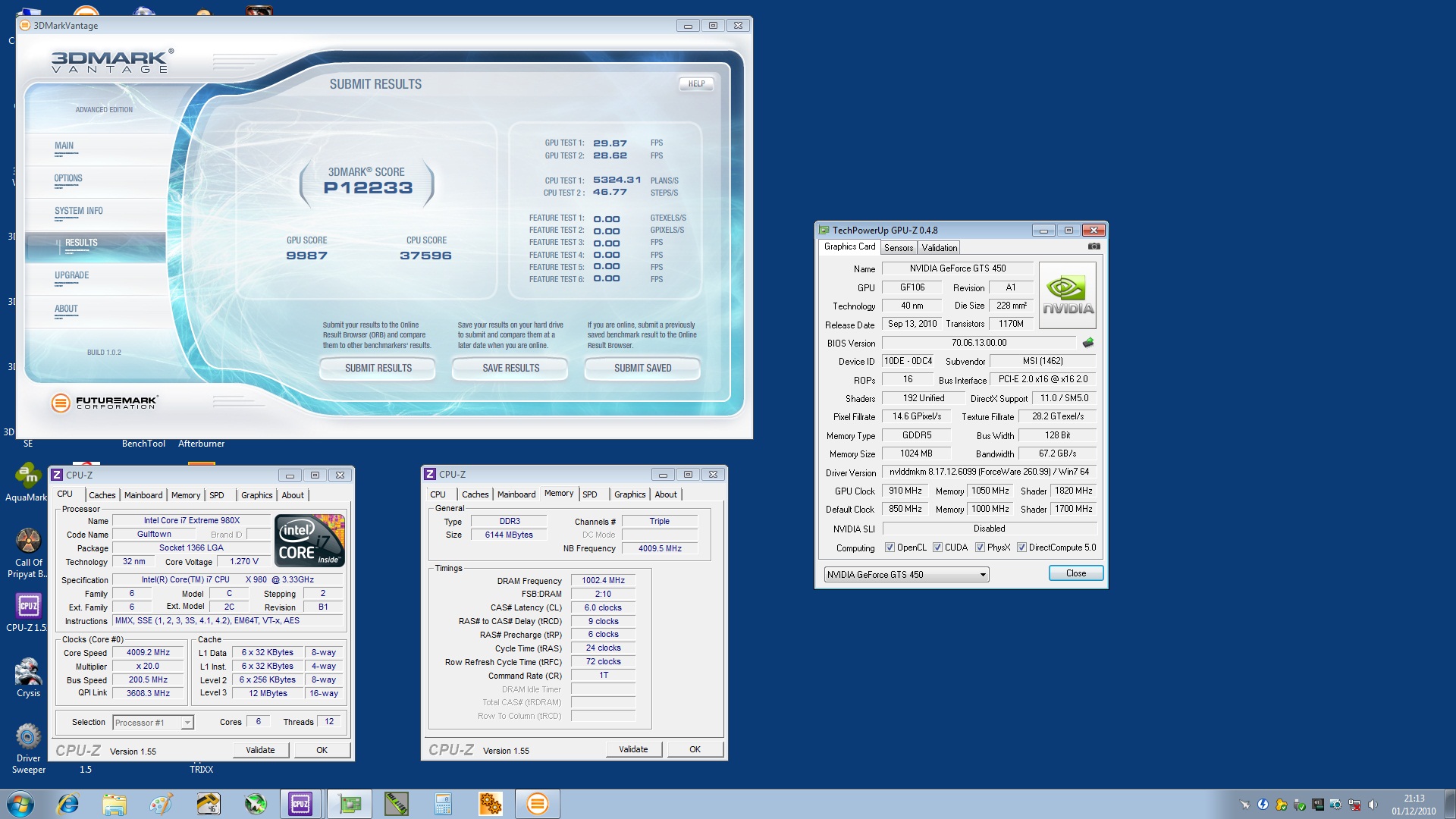Toggle the OpenCL checkbox

click(x=890, y=548)
